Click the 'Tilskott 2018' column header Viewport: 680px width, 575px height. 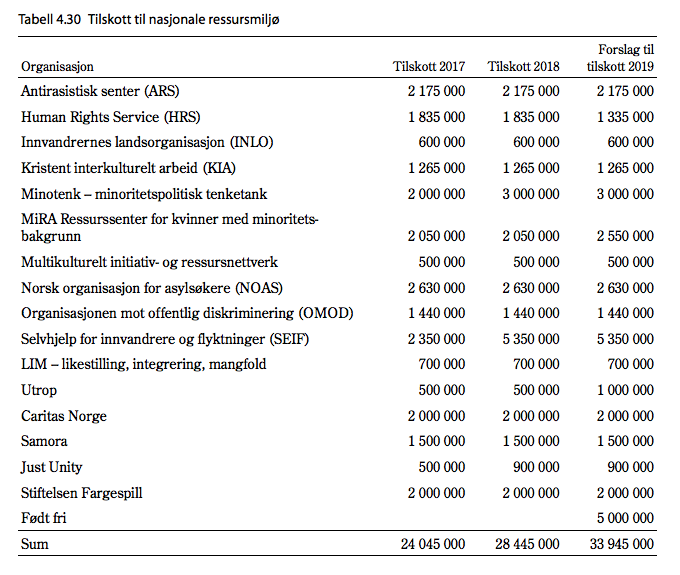(x=523, y=67)
